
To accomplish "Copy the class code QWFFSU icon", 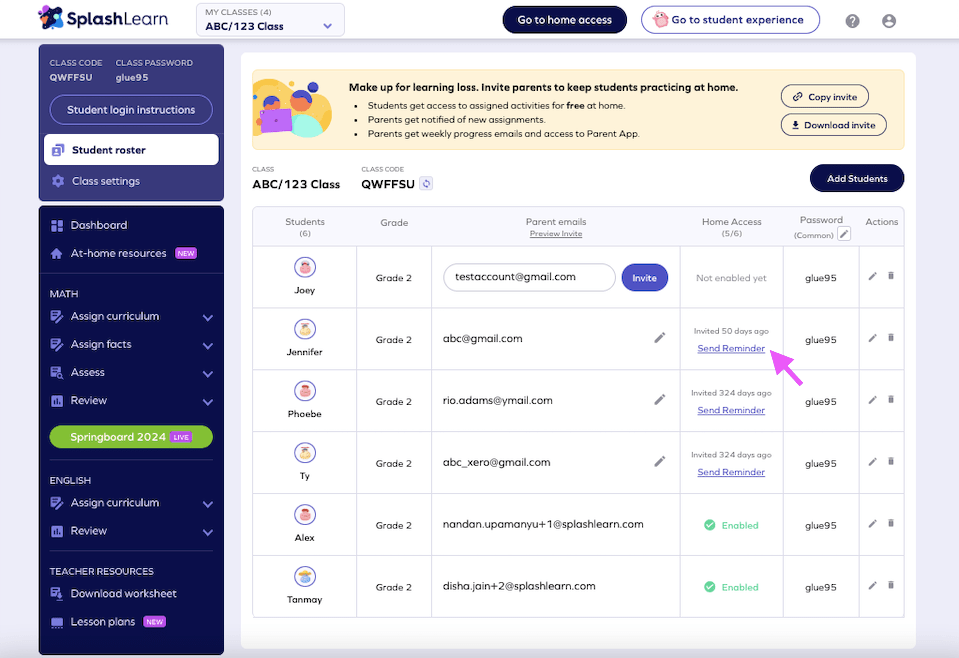I will pos(427,184).
